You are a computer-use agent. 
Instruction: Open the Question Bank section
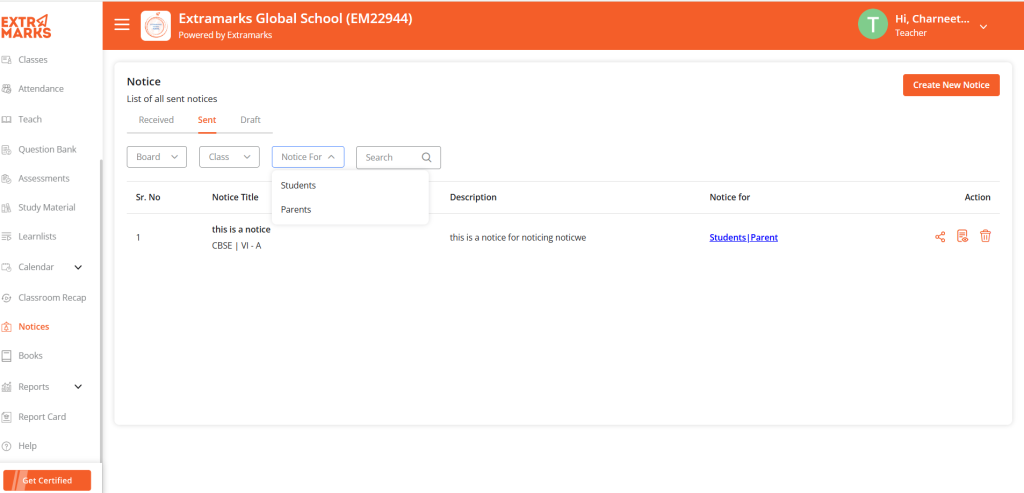[x=47, y=150]
